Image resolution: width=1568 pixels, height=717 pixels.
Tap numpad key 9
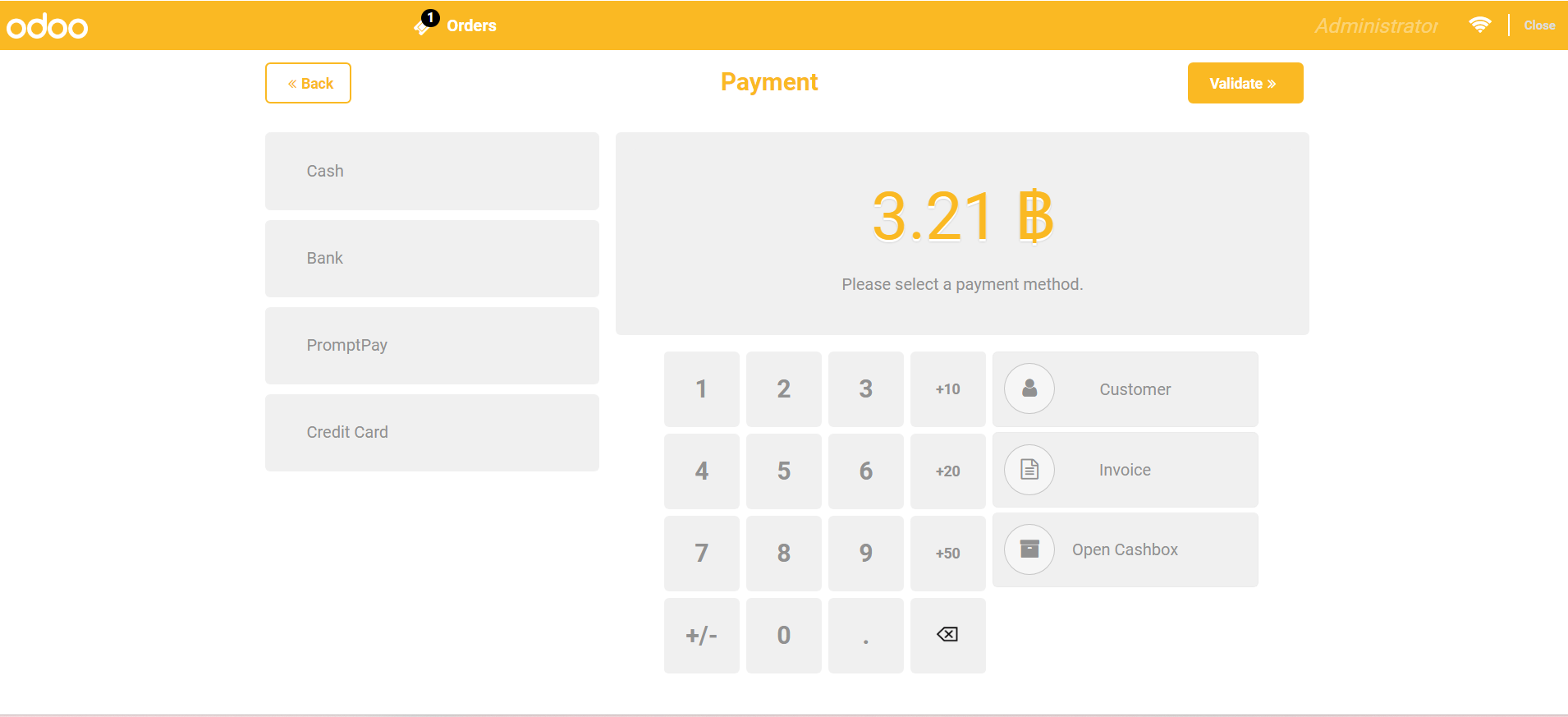click(866, 553)
